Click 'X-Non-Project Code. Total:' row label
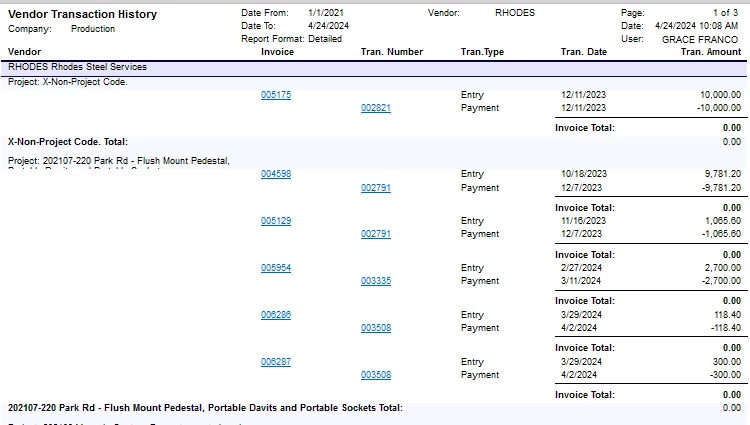This screenshot has height=425, width=750. tap(67, 142)
